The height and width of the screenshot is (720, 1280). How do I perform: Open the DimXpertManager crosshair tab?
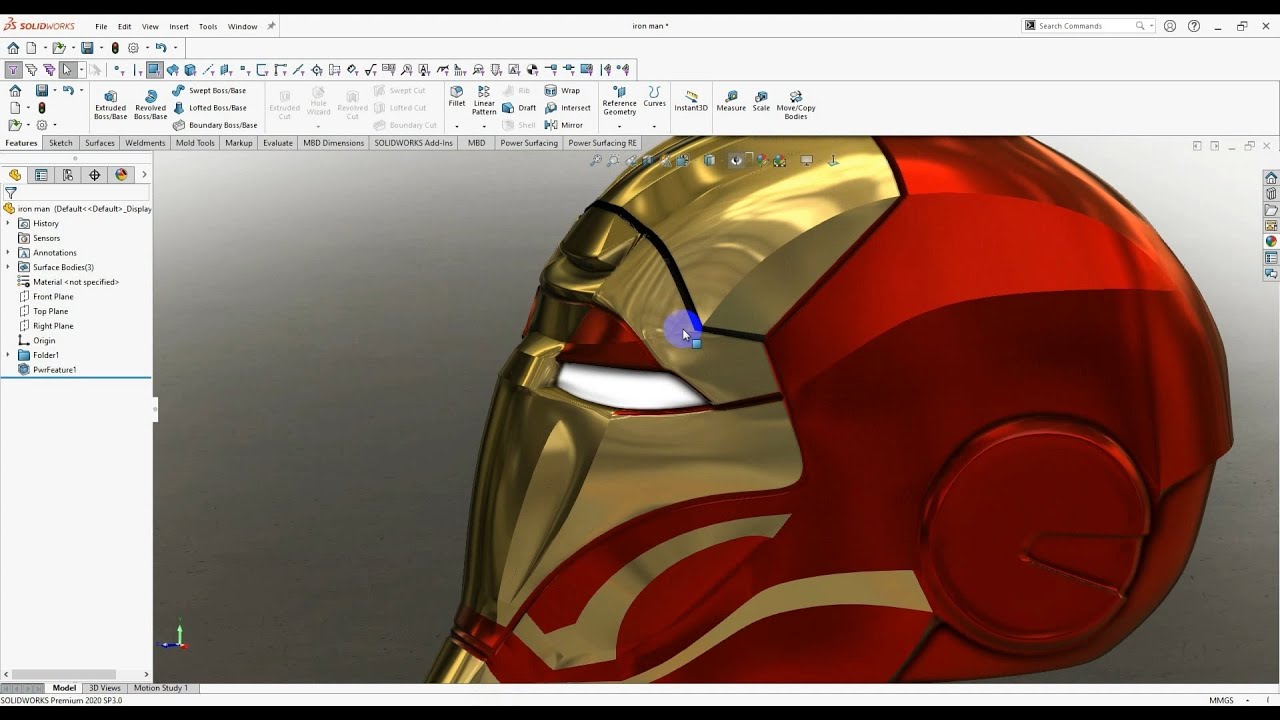tap(95, 175)
